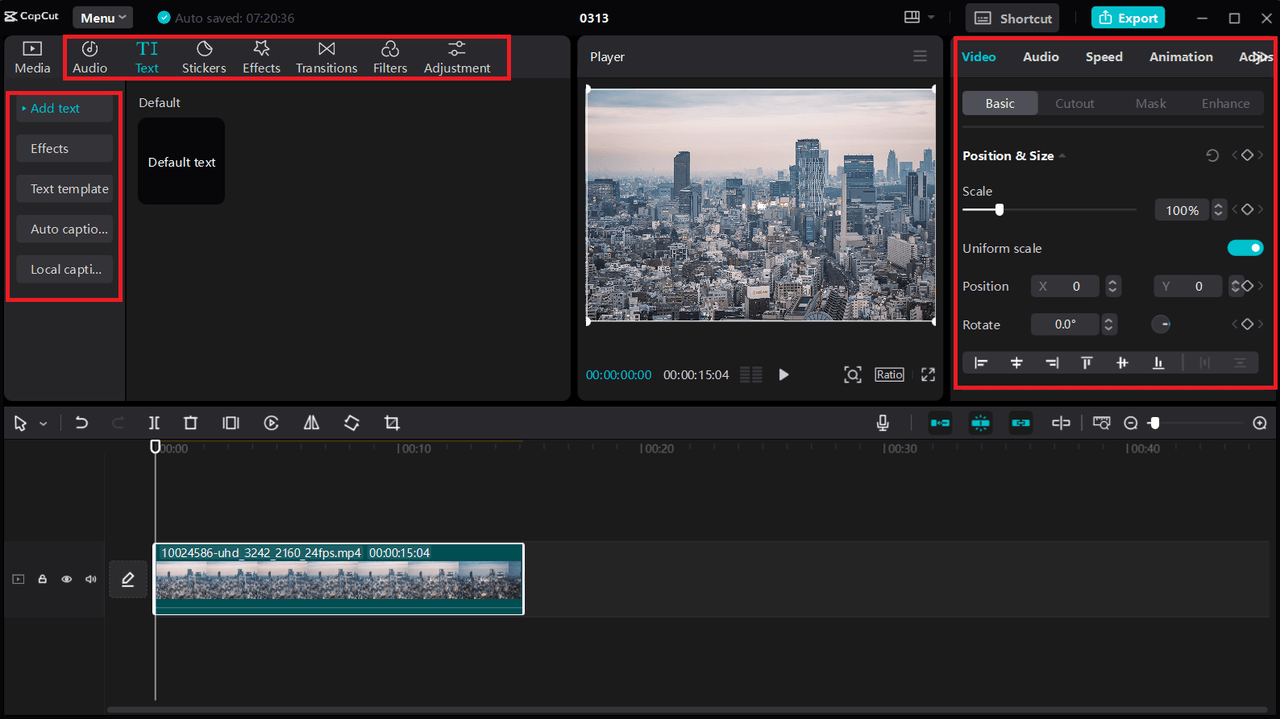Click the split clip tool icon
This screenshot has height=719, width=1280.
pos(154,423)
